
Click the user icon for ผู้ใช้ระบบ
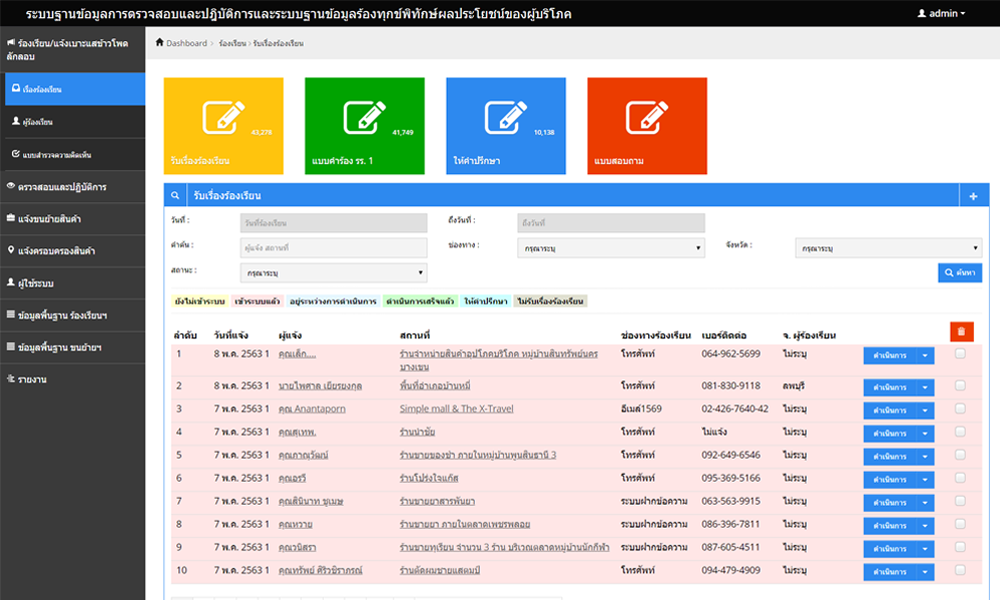(x=11, y=282)
